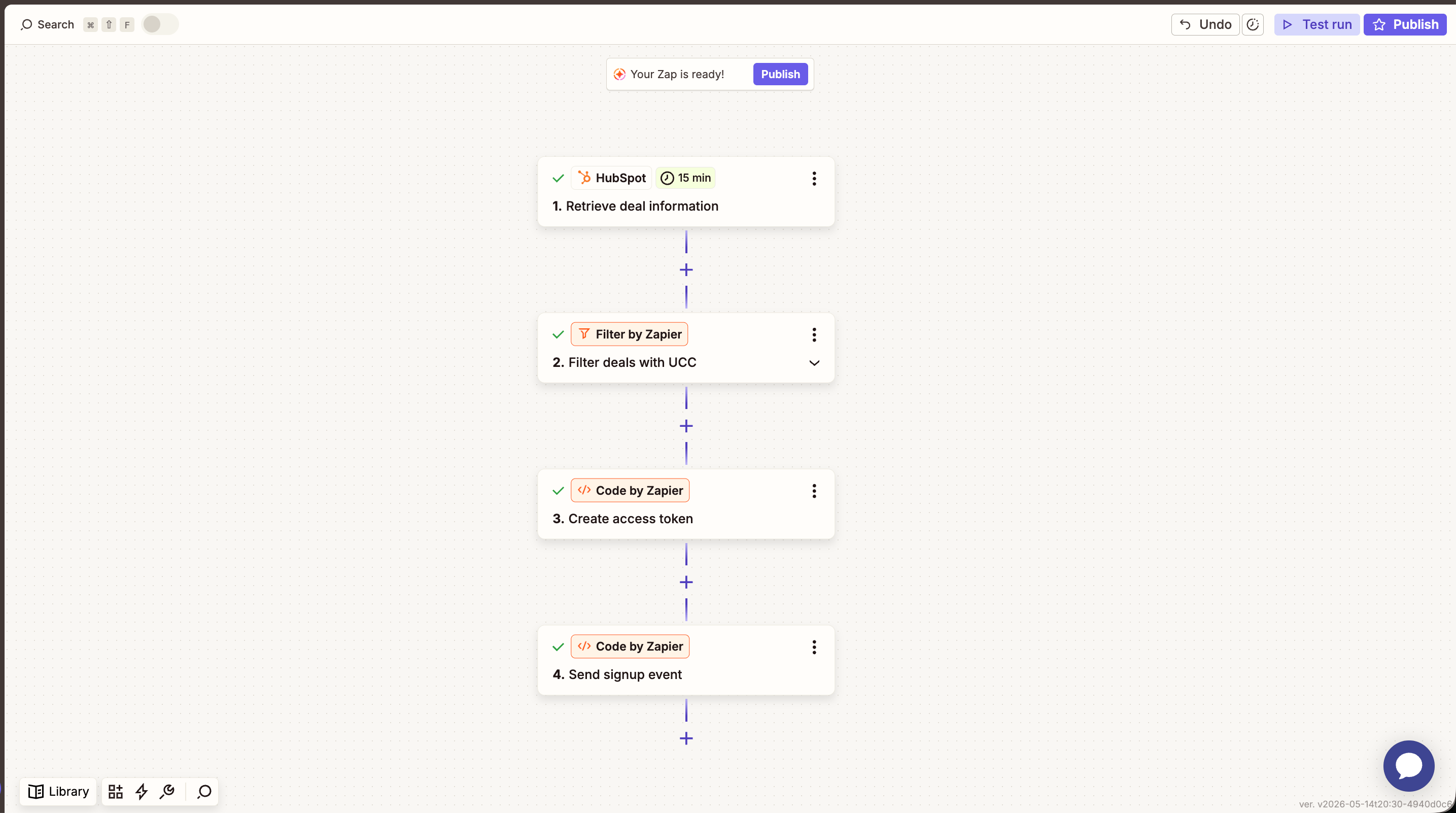Open Send signup event step menu
1456x813 pixels.
pyautogui.click(x=814, y=647)
